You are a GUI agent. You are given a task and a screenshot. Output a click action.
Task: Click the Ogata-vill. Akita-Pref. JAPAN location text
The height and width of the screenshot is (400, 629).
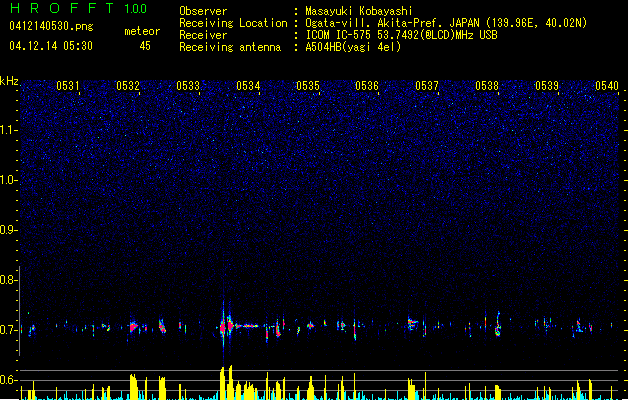coord(446,23)
